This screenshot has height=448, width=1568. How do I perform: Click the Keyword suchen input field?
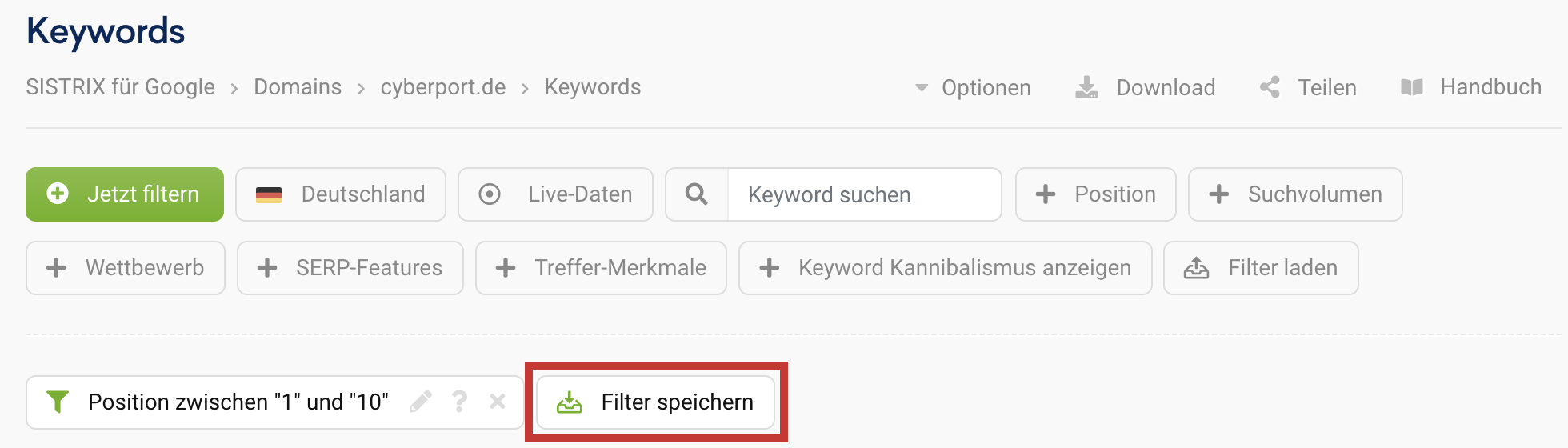coord(864,194)
